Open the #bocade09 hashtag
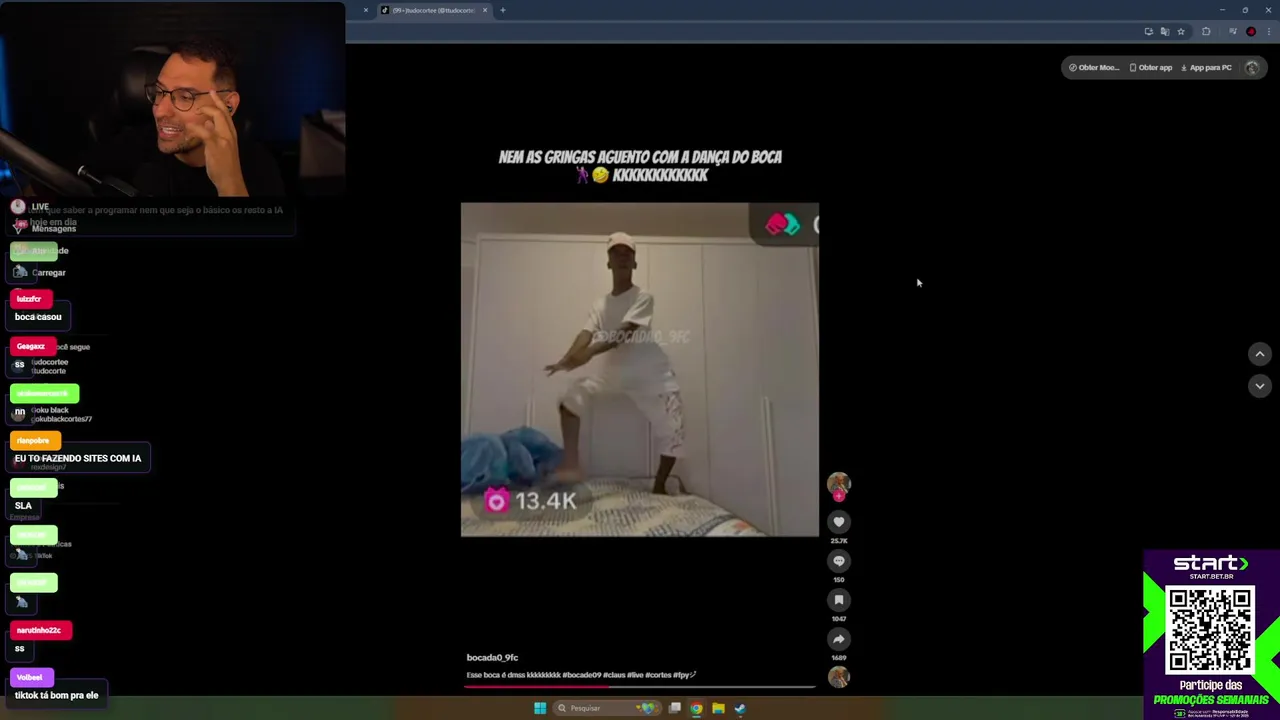The image size is (1280, 720). tap(582, 675)
